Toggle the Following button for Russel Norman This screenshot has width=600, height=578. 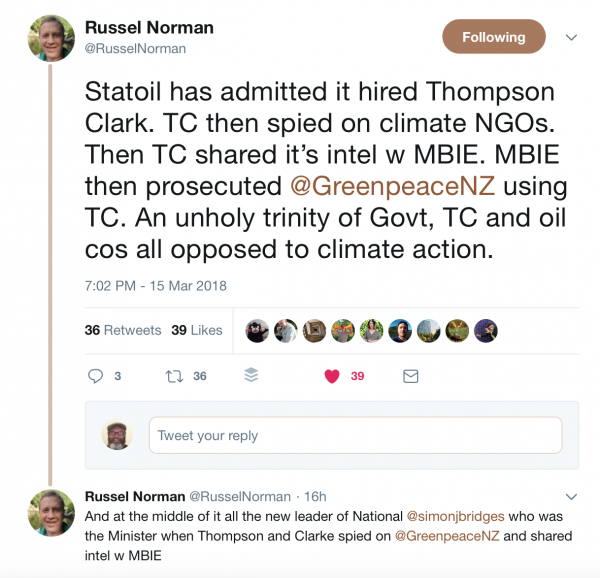[x=493, y=37]
